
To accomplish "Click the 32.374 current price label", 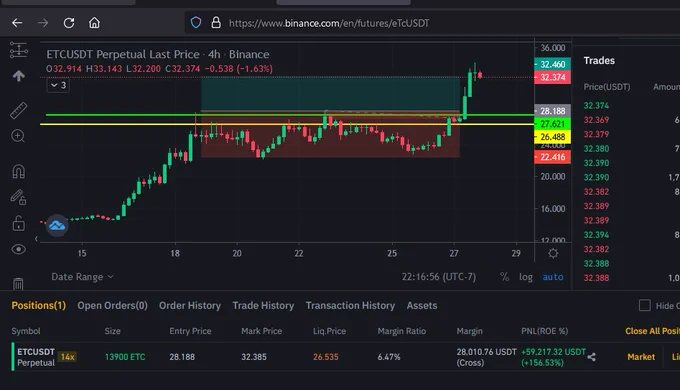I will coord(552,77).
